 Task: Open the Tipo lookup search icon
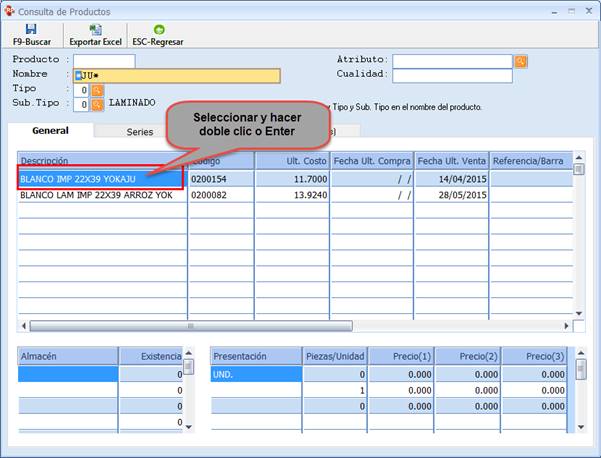(x=97, y=90)
